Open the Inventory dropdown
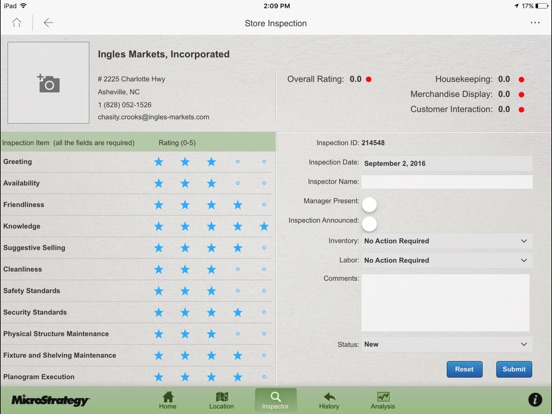This screenshot has height=414, width=552. (x=447, y=241)
